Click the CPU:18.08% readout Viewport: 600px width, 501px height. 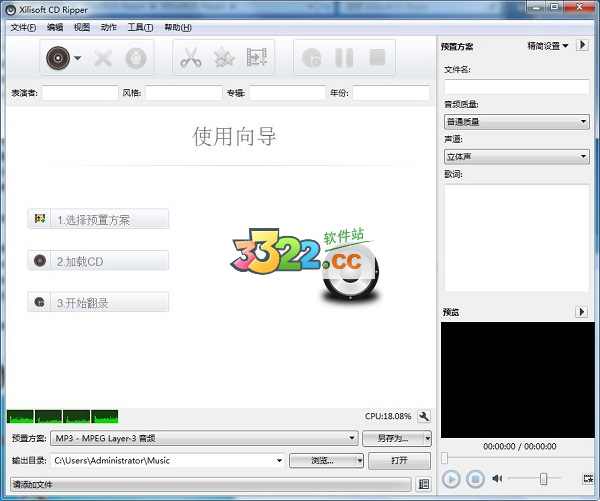click(x=388, y=416)
